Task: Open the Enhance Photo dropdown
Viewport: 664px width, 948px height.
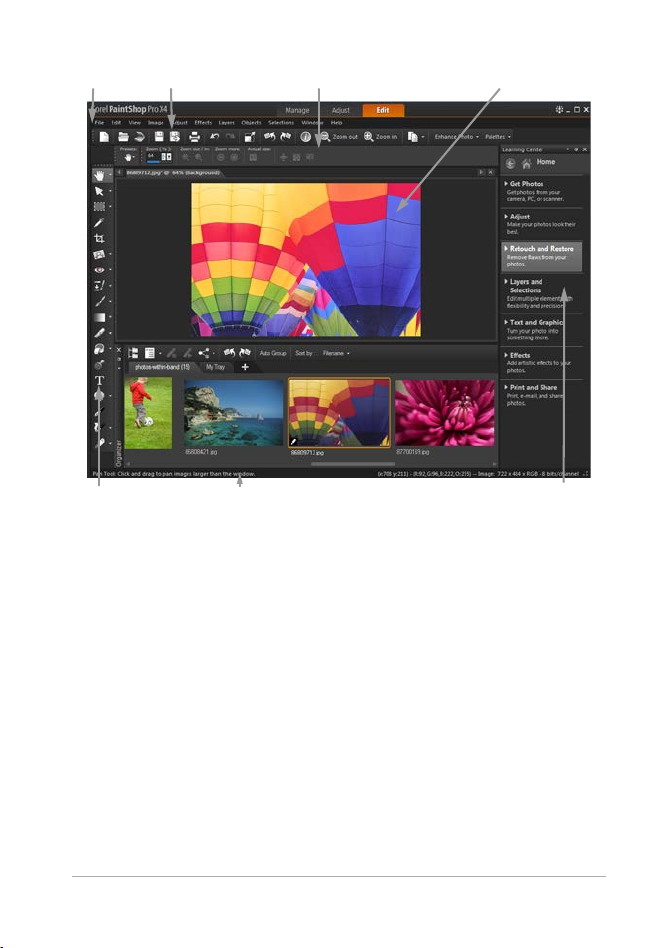Action: click(457, 137)
